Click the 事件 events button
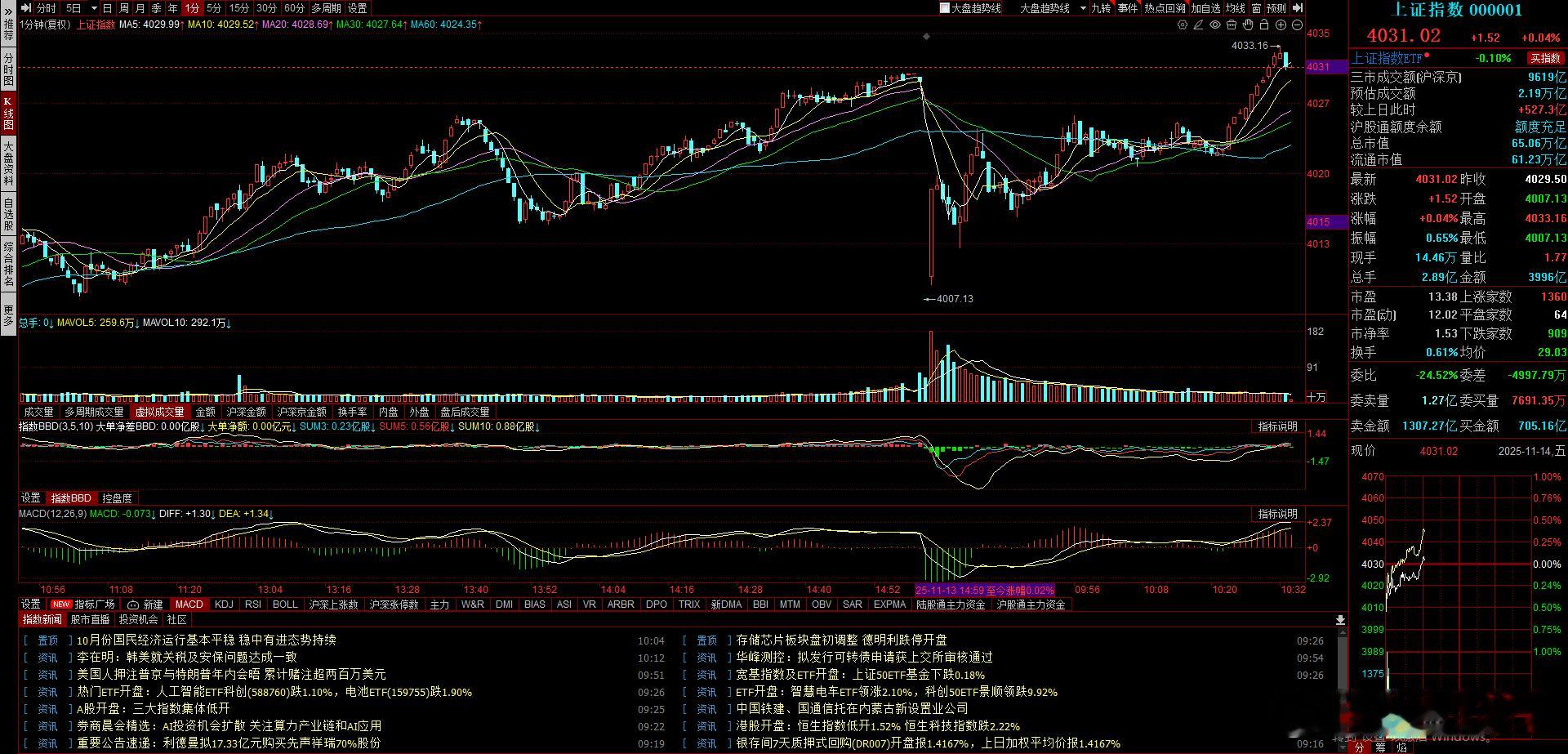The width and height of the screenshot is (1568, 754). 1128,8
